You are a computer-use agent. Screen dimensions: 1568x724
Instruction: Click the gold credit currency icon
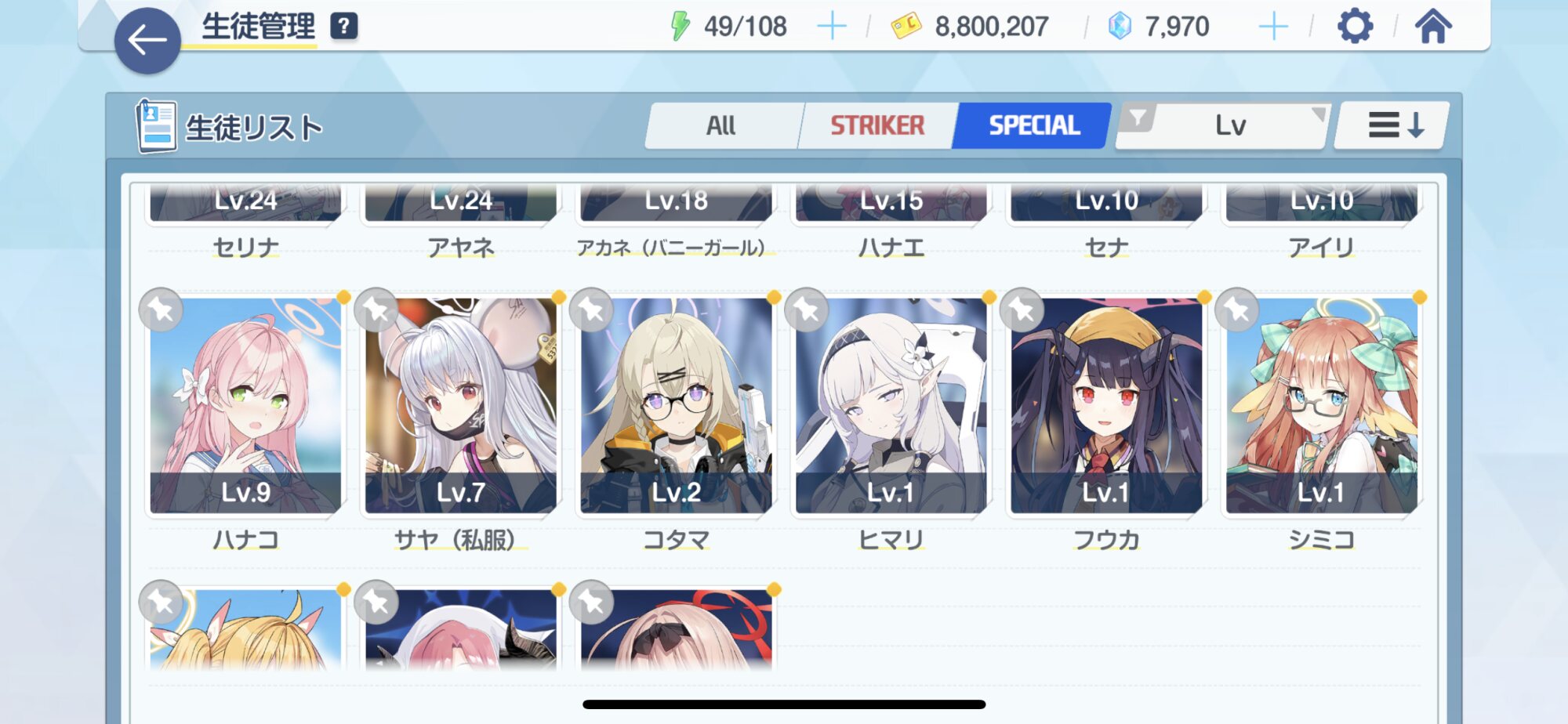pyautogui.click(x=906, y=27)
